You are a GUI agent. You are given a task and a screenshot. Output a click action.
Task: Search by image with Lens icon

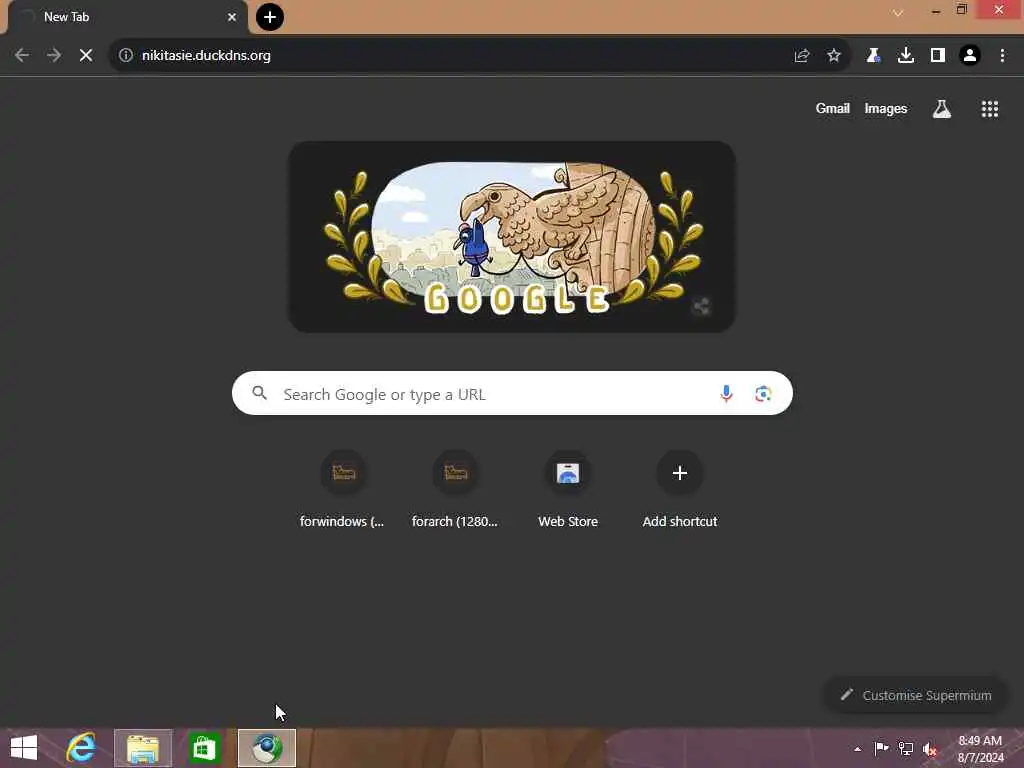pos(763,394)
